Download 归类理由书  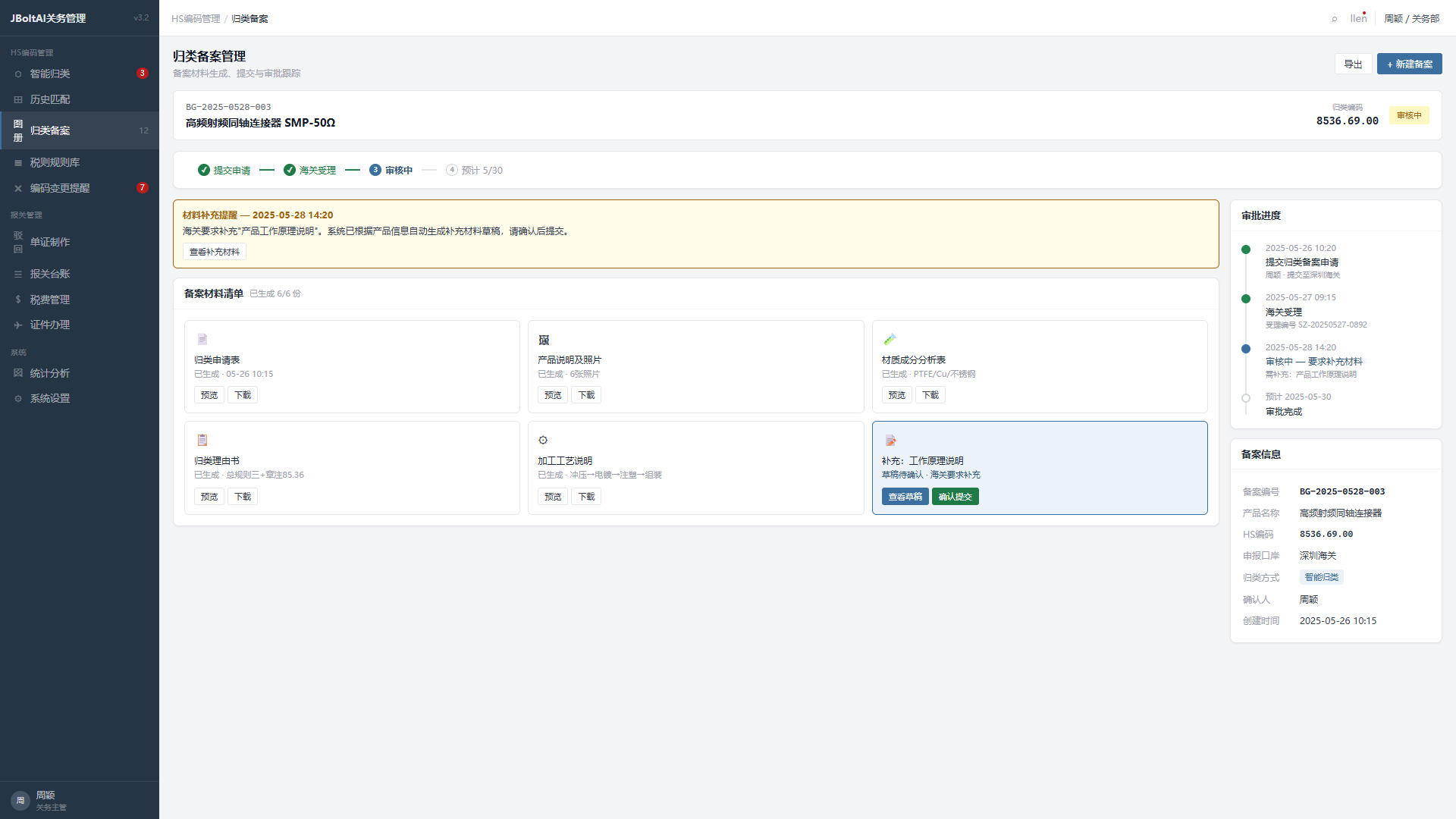pos(243,497)
